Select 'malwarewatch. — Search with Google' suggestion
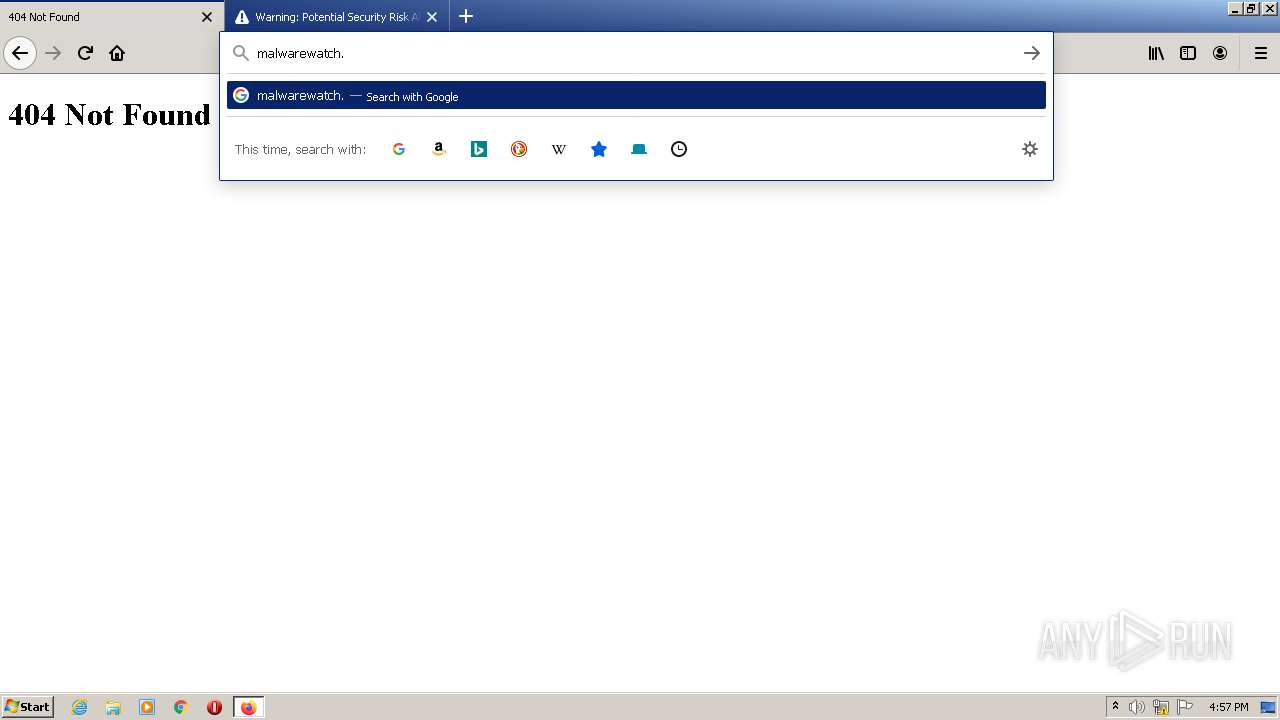1280x720 pixels. pyautogui.click(x=636, y=95)
